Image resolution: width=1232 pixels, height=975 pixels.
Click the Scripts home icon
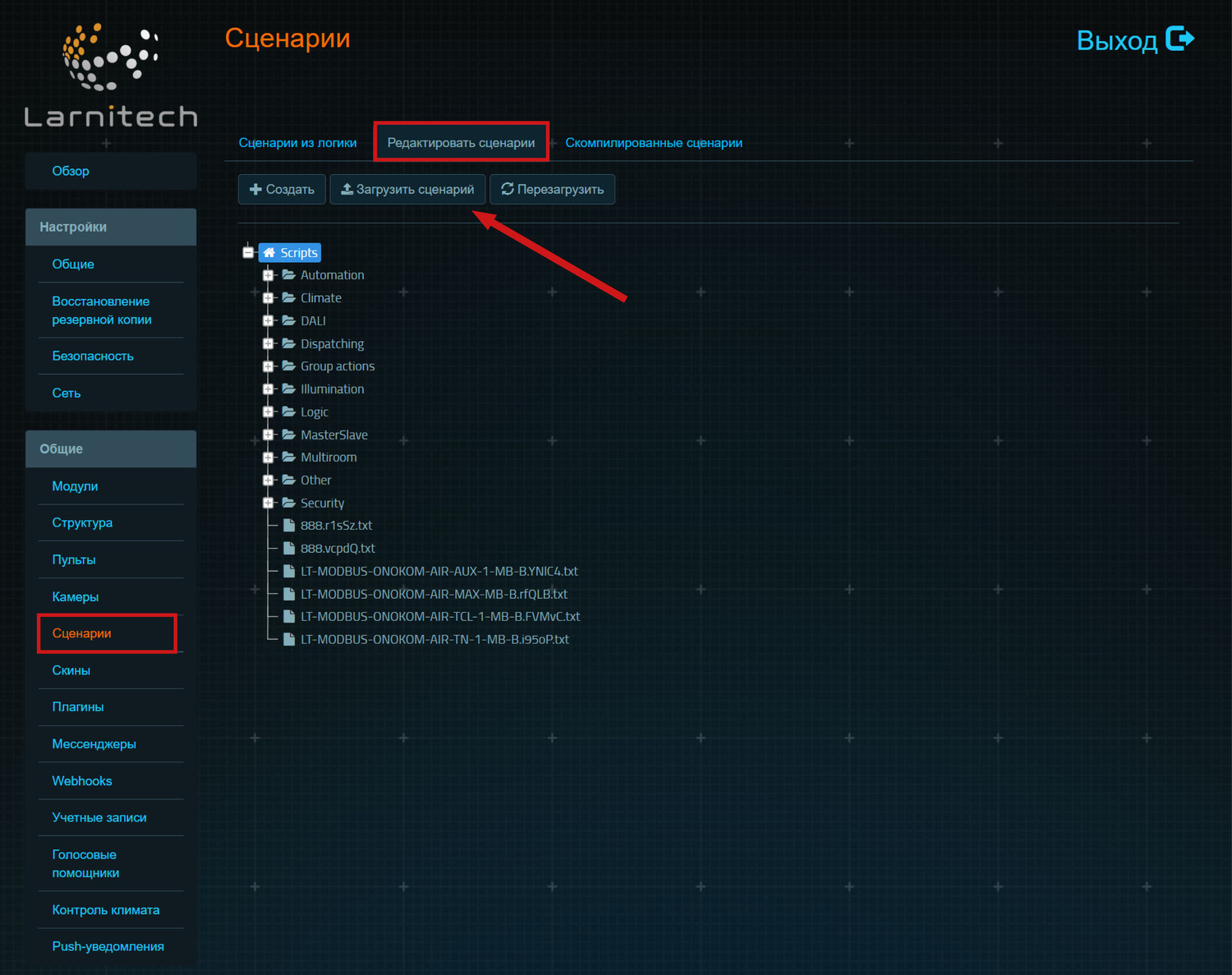tap(269, 253)
